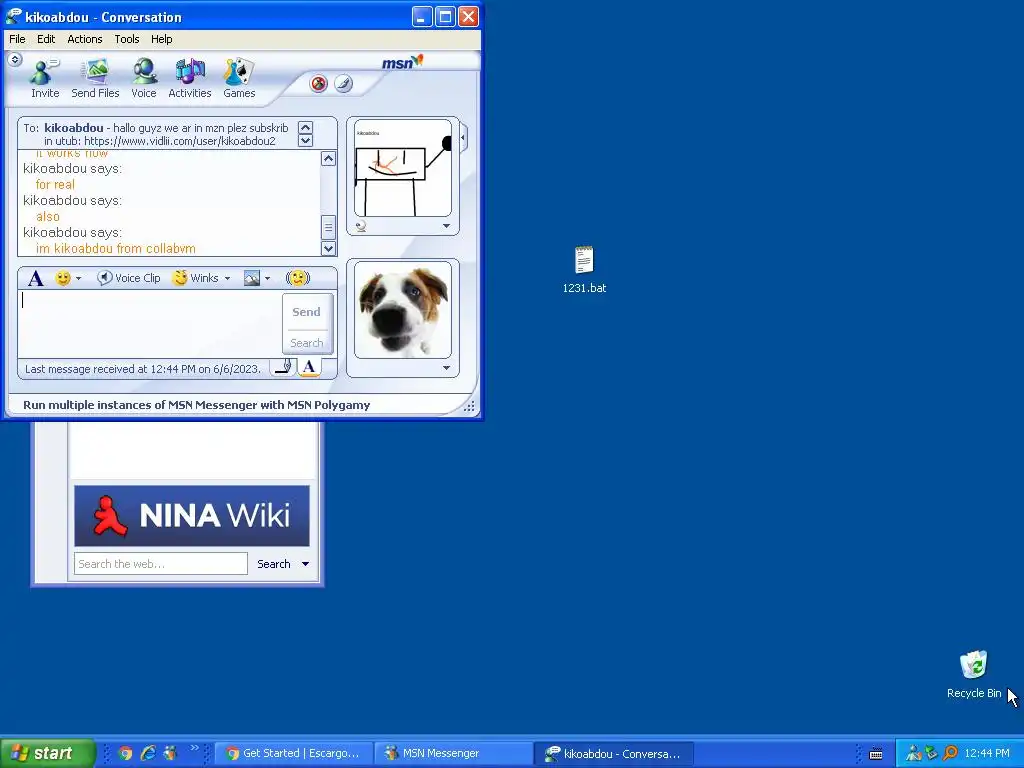Open the web search dropdown arrow
The image size is (1024, 768).
pyautogui.click(x=305, y=564)
